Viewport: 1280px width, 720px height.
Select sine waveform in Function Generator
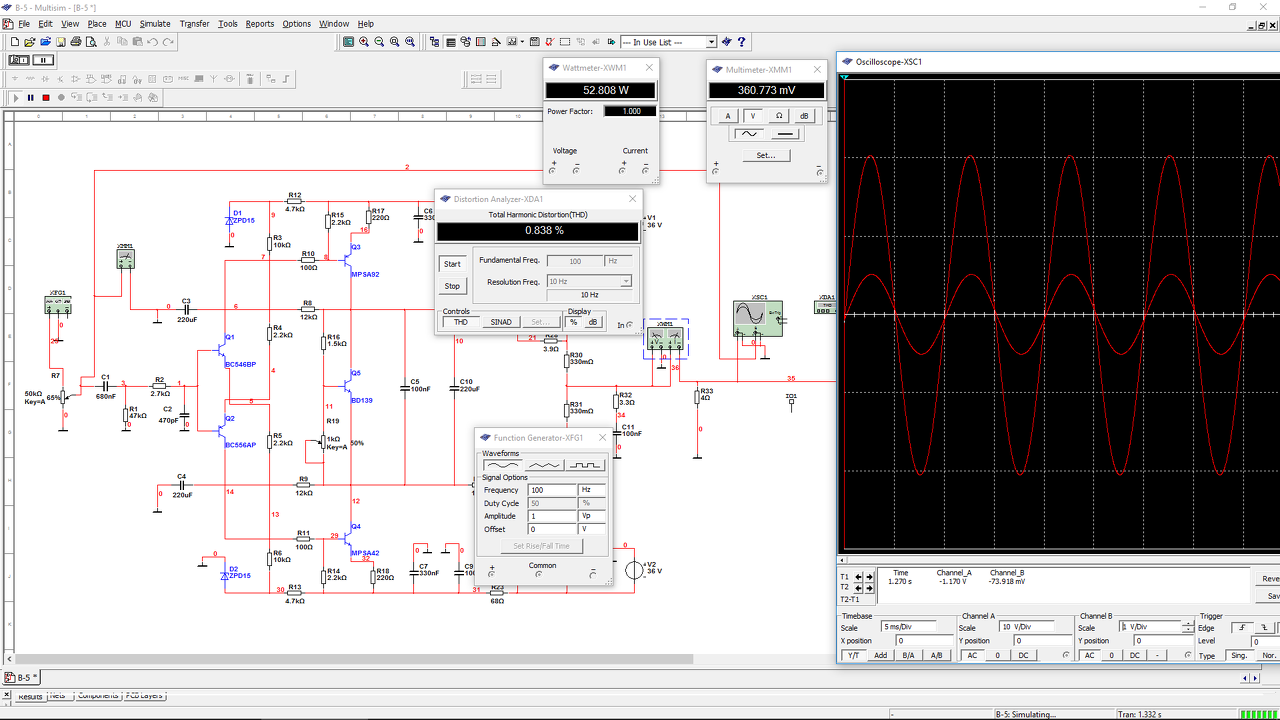(x=502, y=465)
